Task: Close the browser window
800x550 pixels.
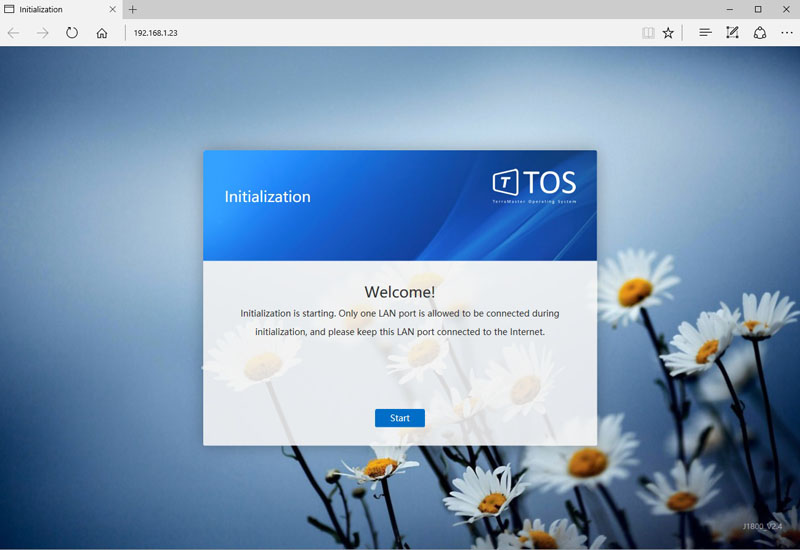Action: pos(786,9)
